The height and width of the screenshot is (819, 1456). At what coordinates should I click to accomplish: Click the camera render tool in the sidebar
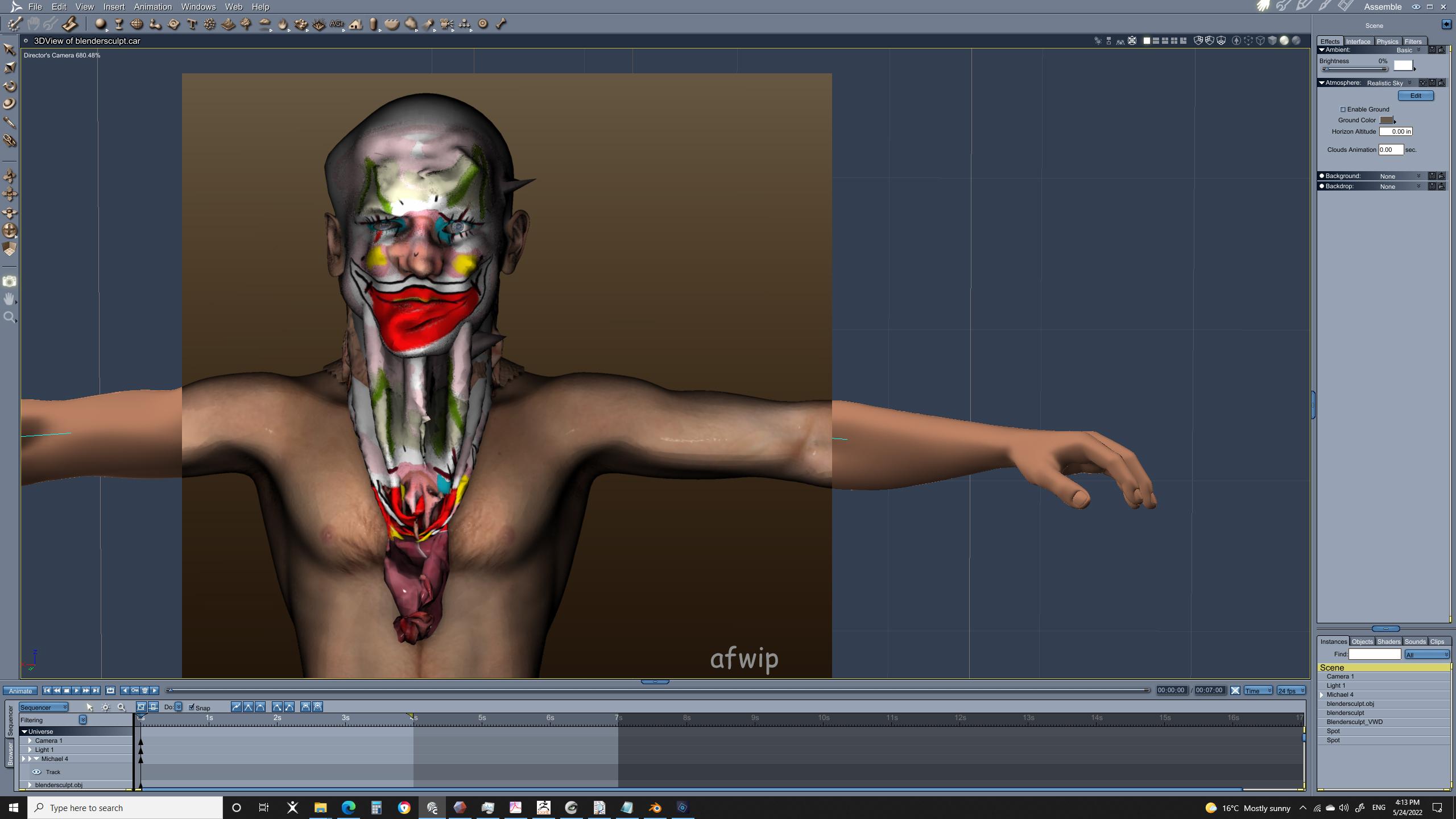point(10,282)
